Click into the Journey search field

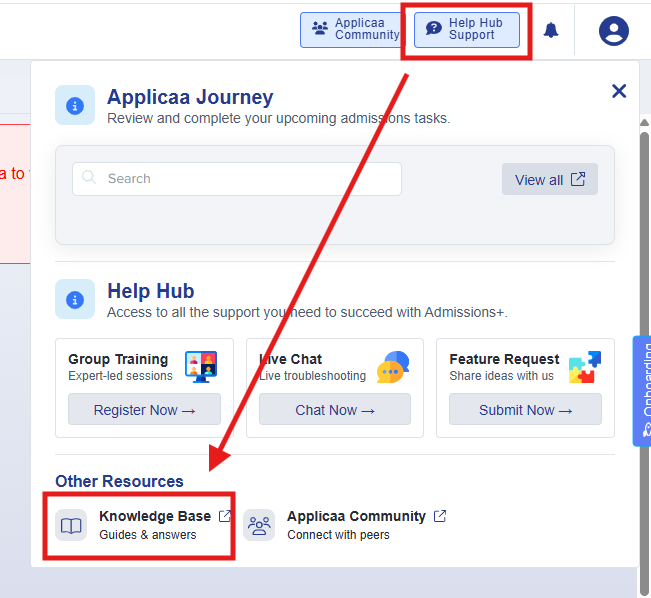237,179
